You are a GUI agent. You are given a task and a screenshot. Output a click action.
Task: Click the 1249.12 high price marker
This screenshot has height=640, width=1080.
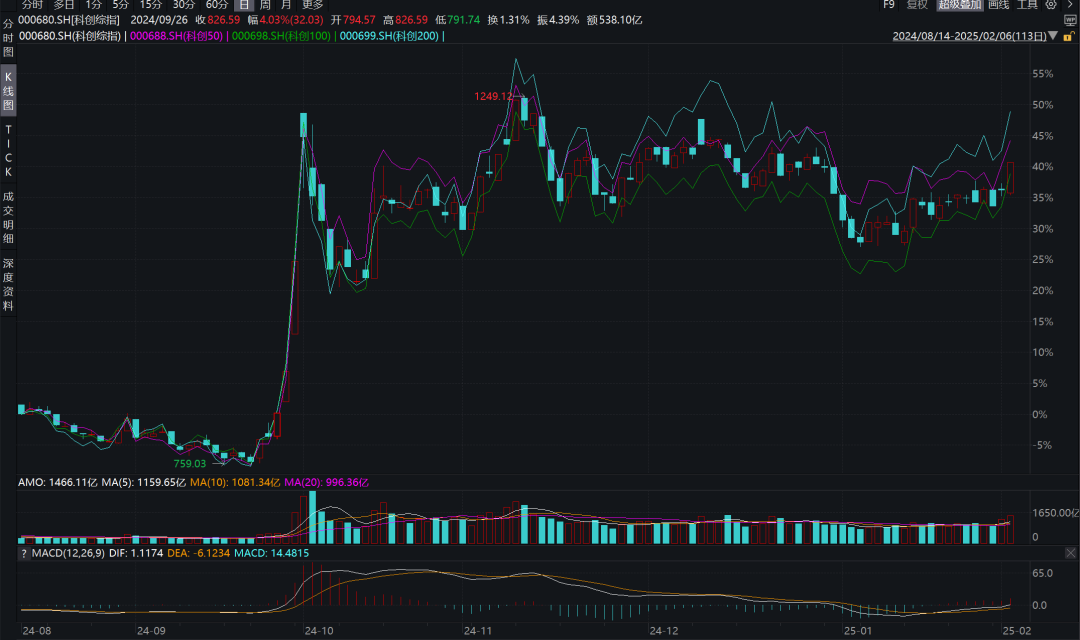click(494, 96)
